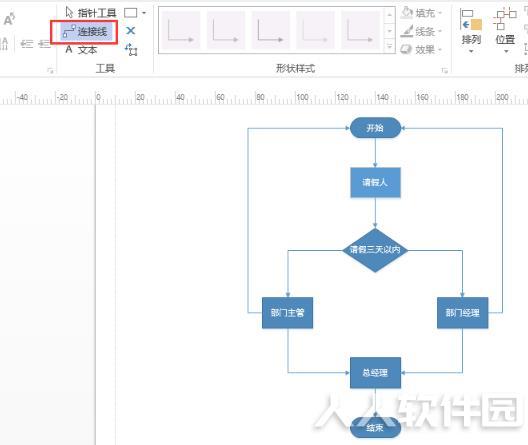Expand the shape styles gallery more arrow

(x=389, y=46)
